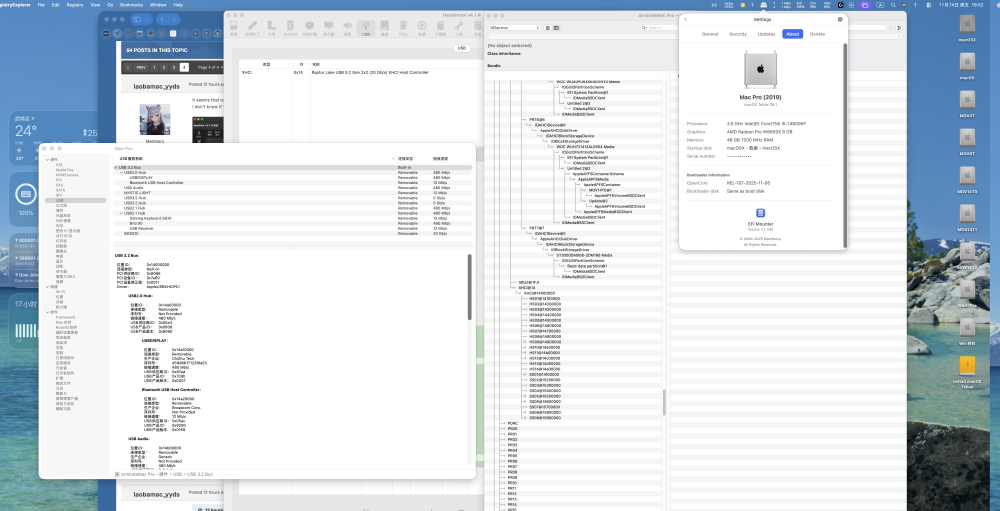
Task: Switch to the Donate tab in Settings
Action: point(817,34)
